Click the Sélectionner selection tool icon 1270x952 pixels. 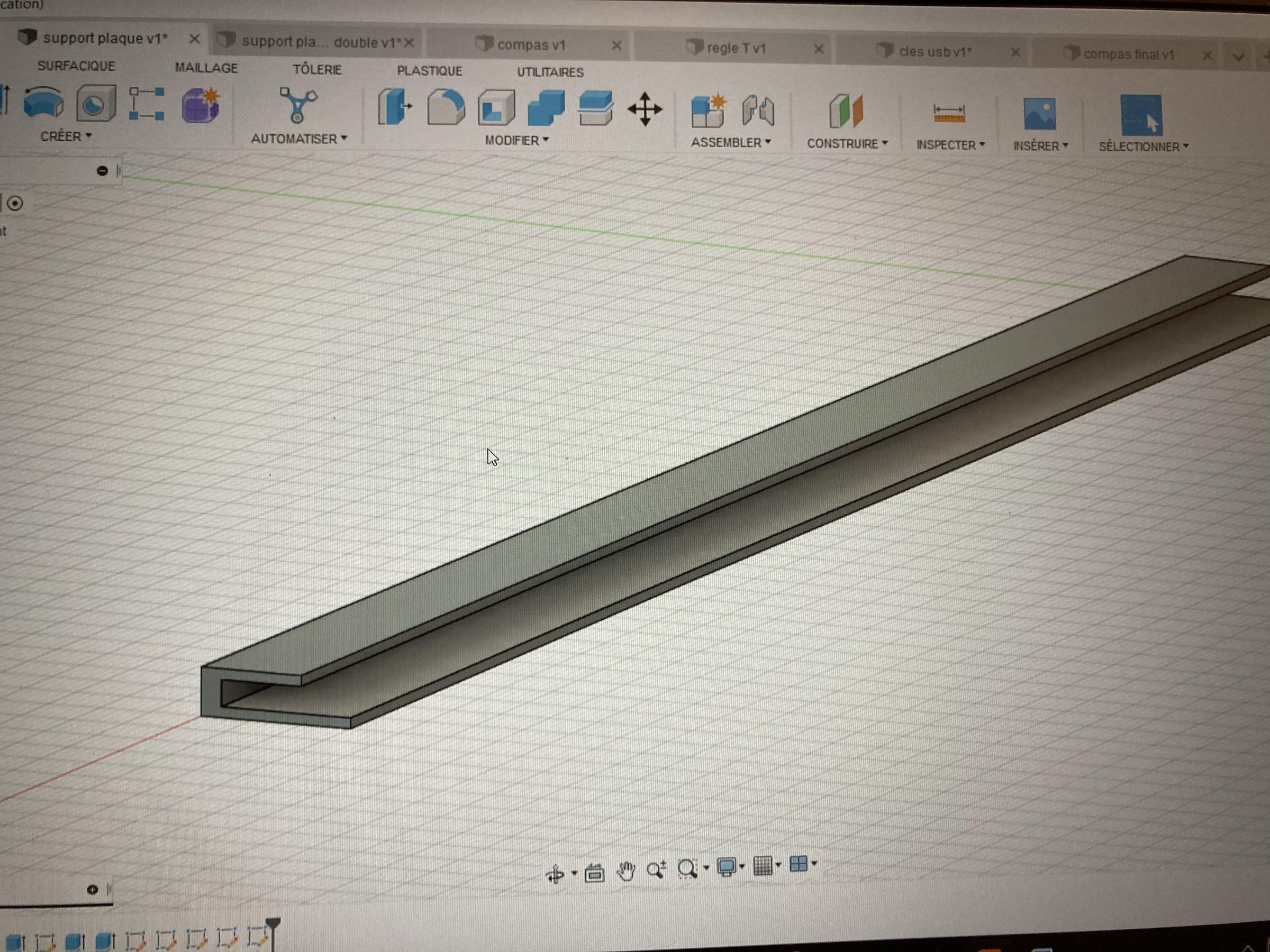(x=1141, y=115)
